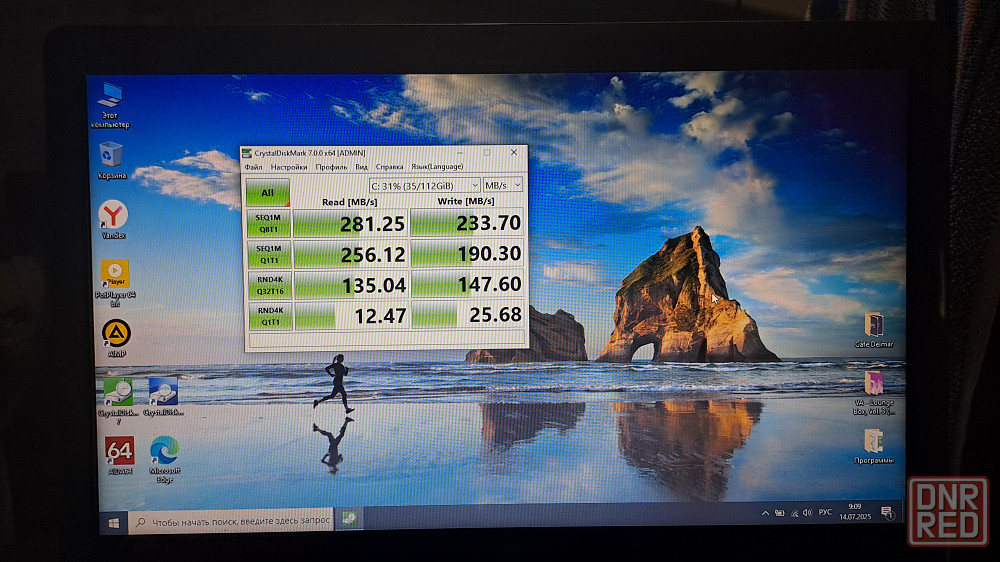Launch the PotPlayer 64 bit shortcut
1000x562 pixels.
coord(115,283)
